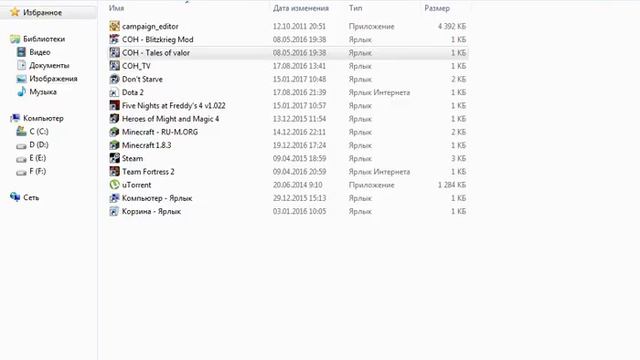
Task: Click the size value 4 392 КБ
Action: 452,27
